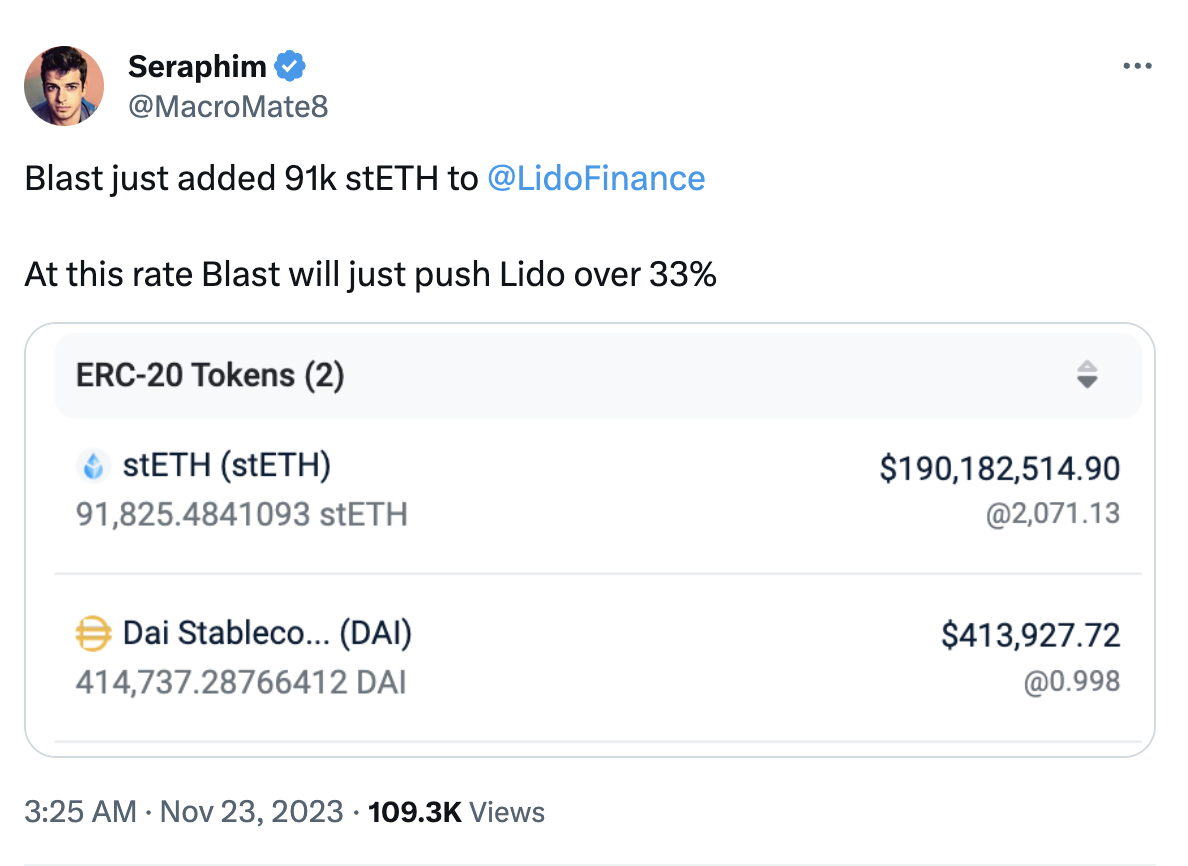The width and height of the screenshot is (1188, 866).
Task: Click the Seraphim display name
Action: (x=197, y=67)
